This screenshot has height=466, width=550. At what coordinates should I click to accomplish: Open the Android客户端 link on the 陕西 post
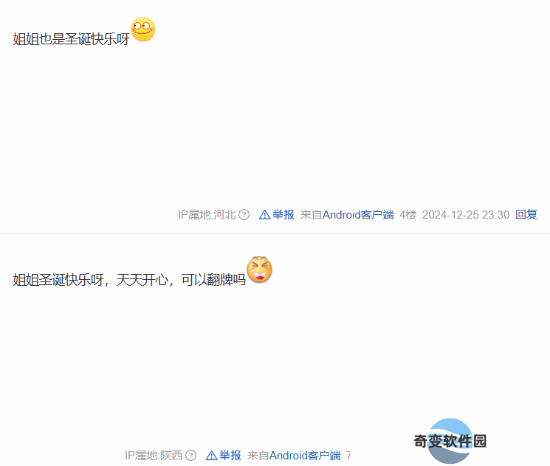tap(305, 455)
